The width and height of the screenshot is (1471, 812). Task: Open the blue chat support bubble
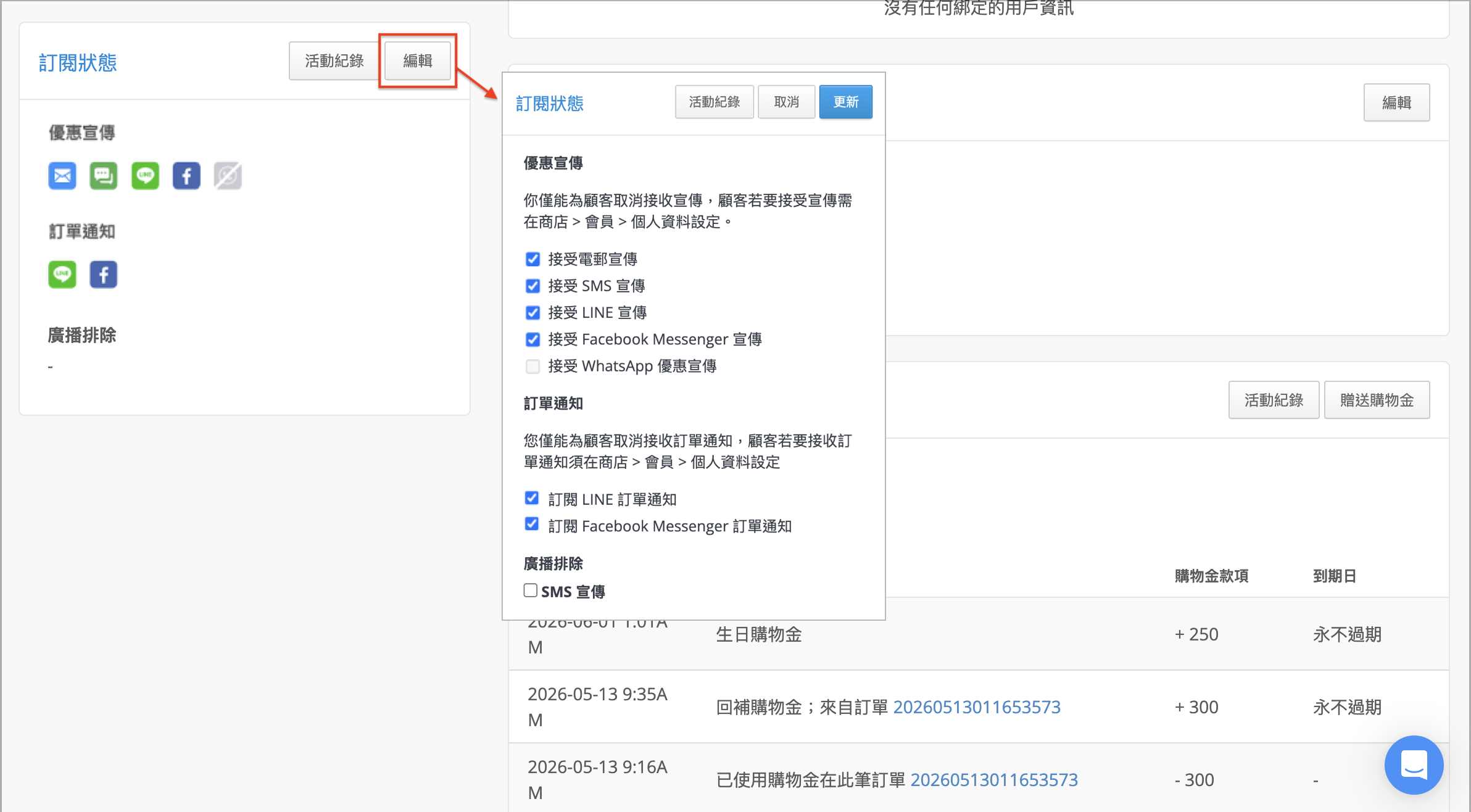click(x=1414, y=764)
